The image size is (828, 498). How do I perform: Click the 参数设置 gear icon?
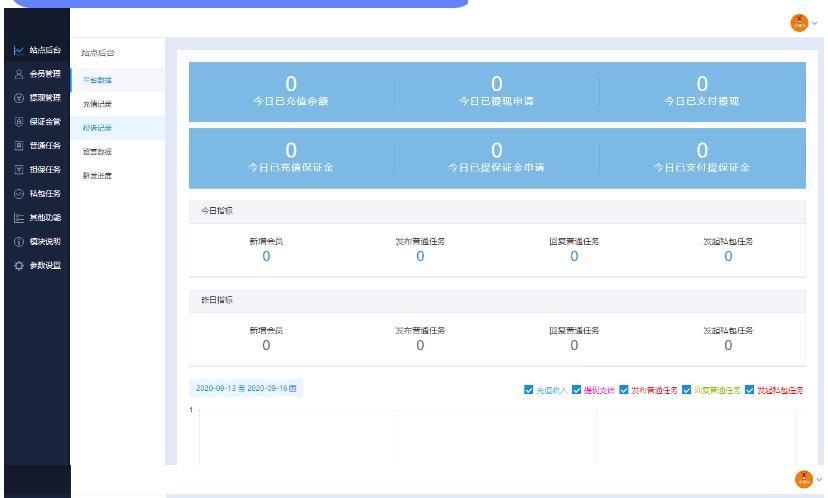(x=18, y=266)
